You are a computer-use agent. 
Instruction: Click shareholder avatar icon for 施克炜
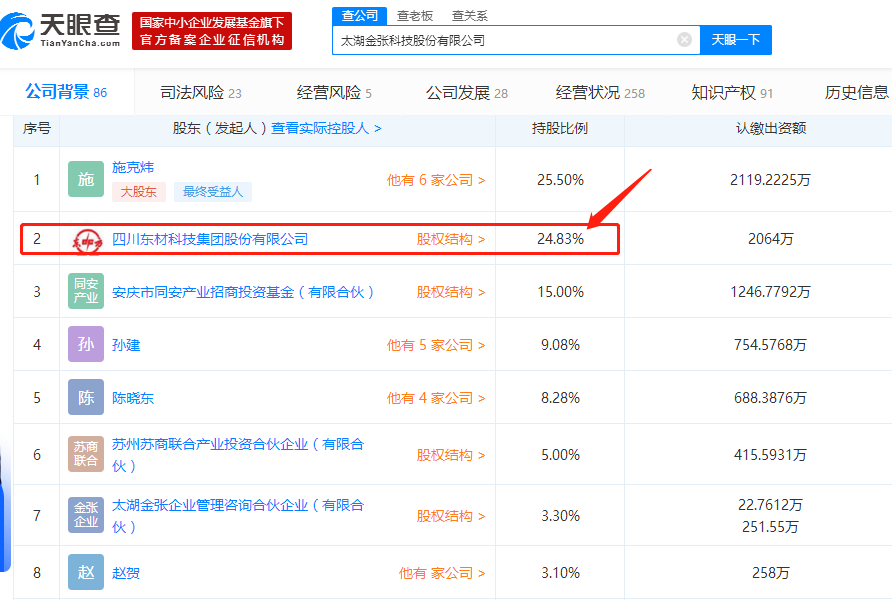click(x=86, y=180)
